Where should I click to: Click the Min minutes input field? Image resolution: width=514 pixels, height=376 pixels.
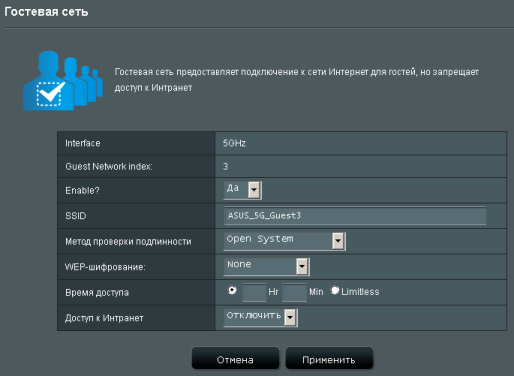point(294,292)
